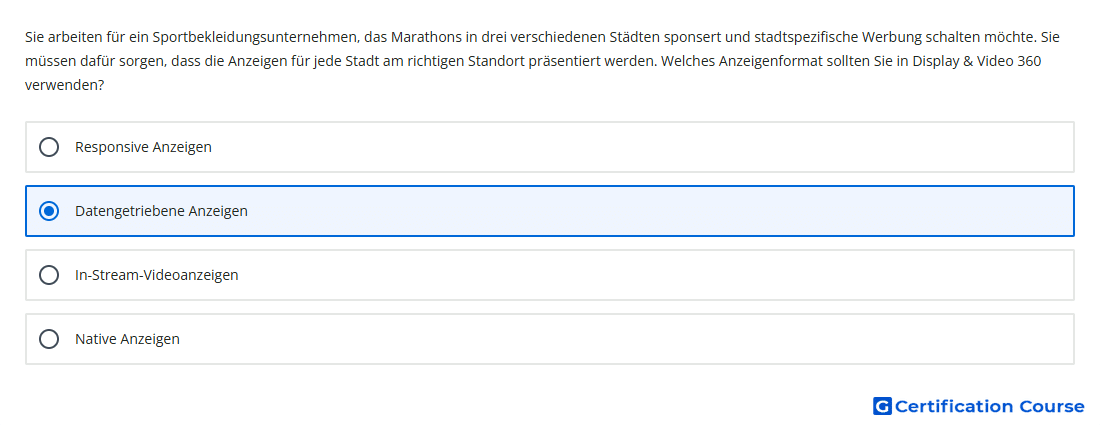
Task: Click the "Native Anzeigen" label text
Action: click(x=127, y=339)
